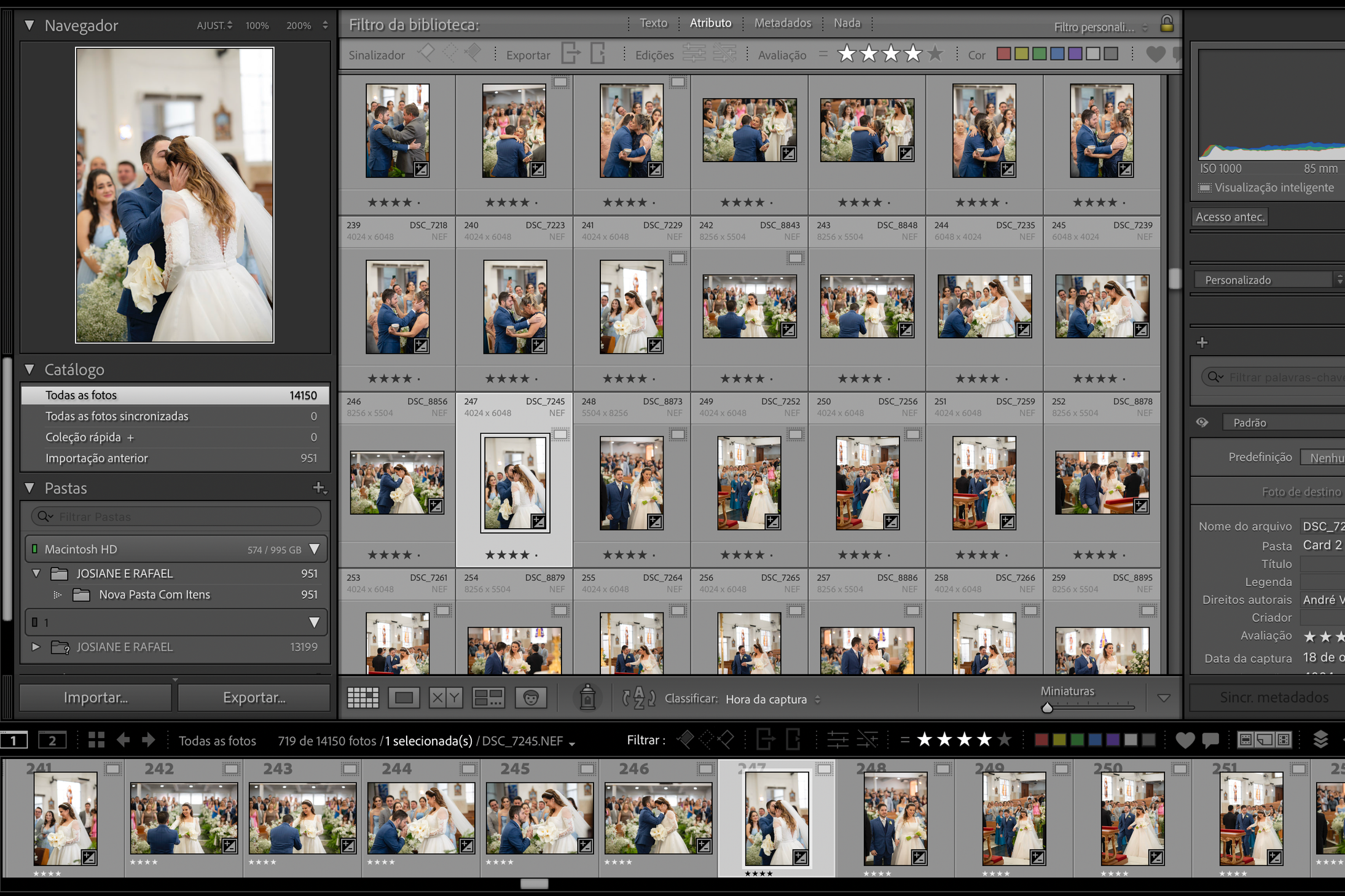
Task: Open Survey view
Action: [x=488, y=697]
